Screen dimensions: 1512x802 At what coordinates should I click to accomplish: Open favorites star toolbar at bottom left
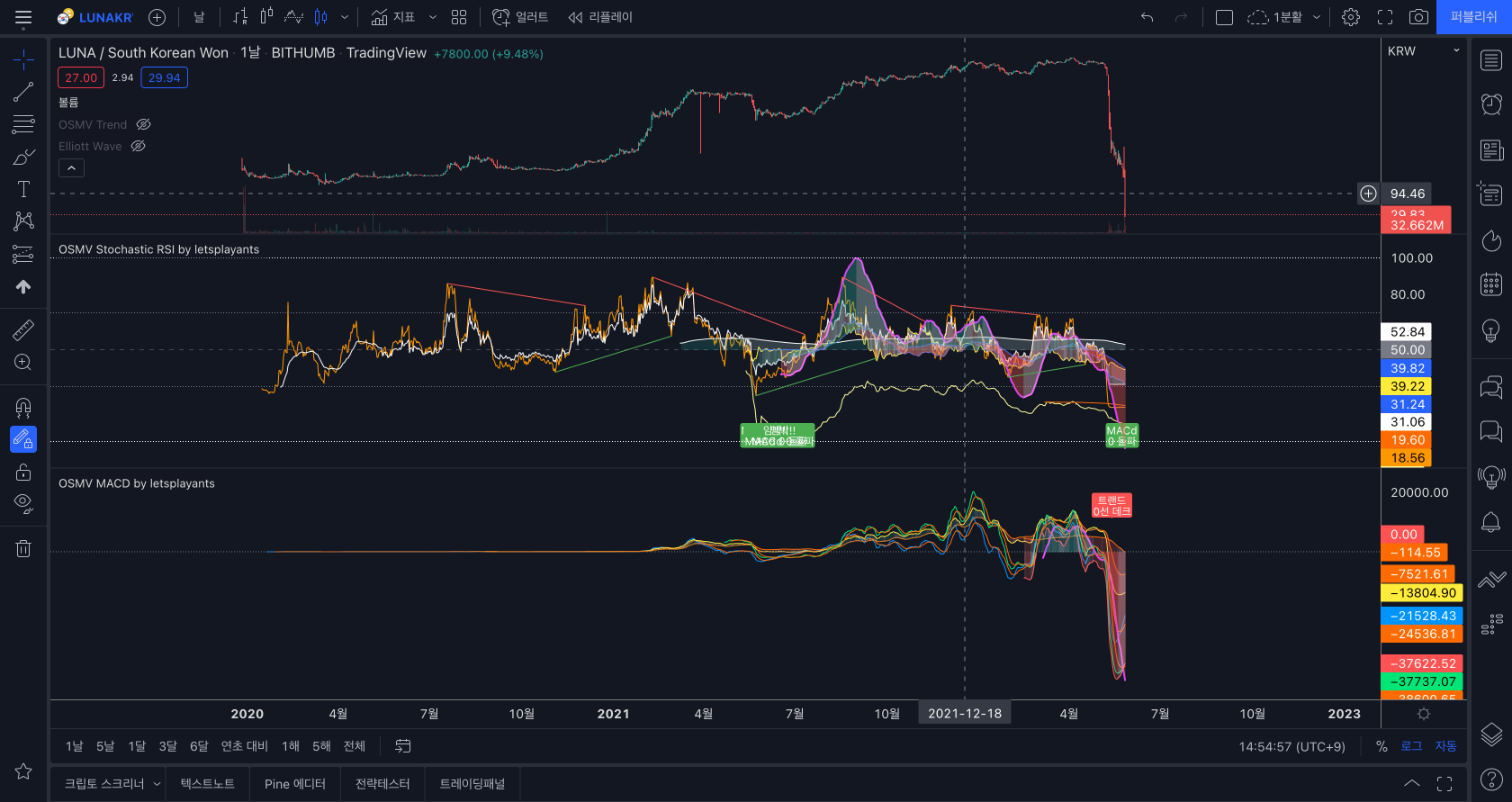(23, 771)
